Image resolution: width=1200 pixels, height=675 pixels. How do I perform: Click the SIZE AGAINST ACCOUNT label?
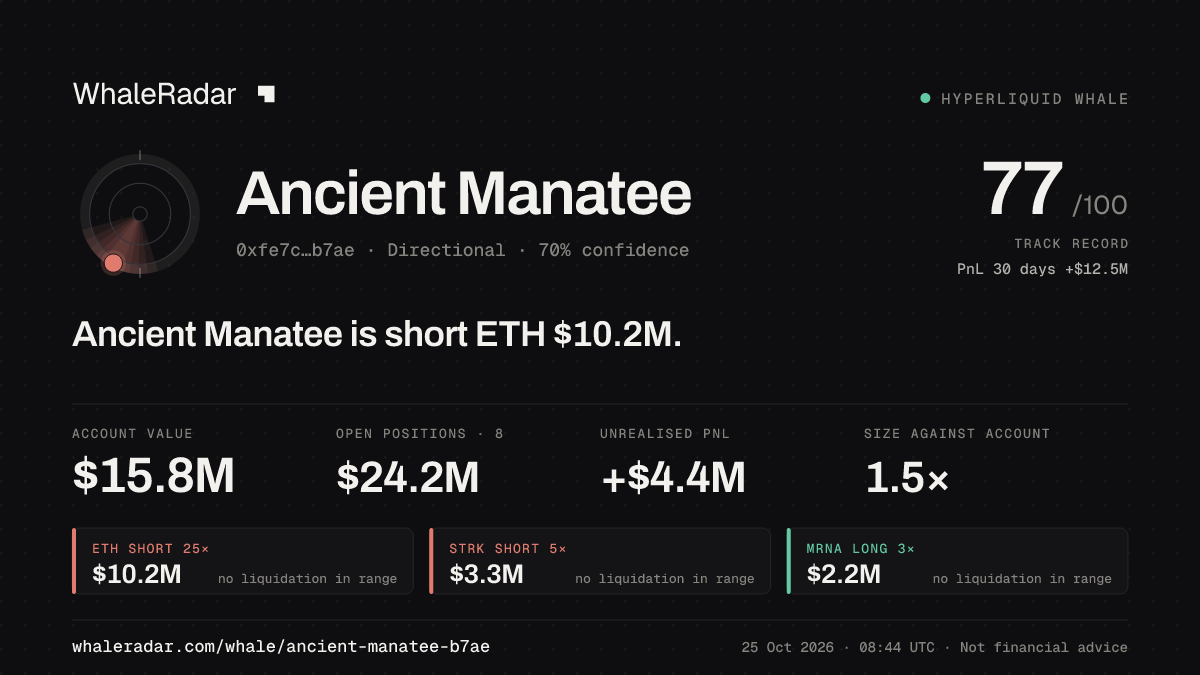point(957,434)
